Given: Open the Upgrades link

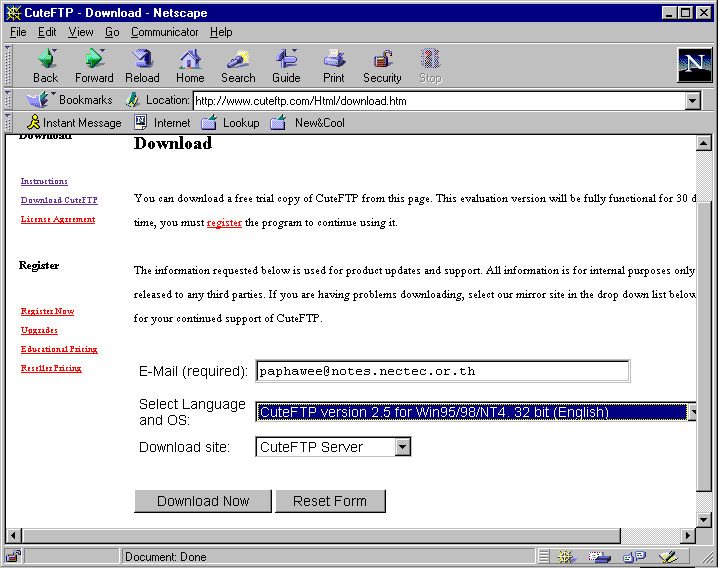Looking at the screenshot, I should (39, 330).
